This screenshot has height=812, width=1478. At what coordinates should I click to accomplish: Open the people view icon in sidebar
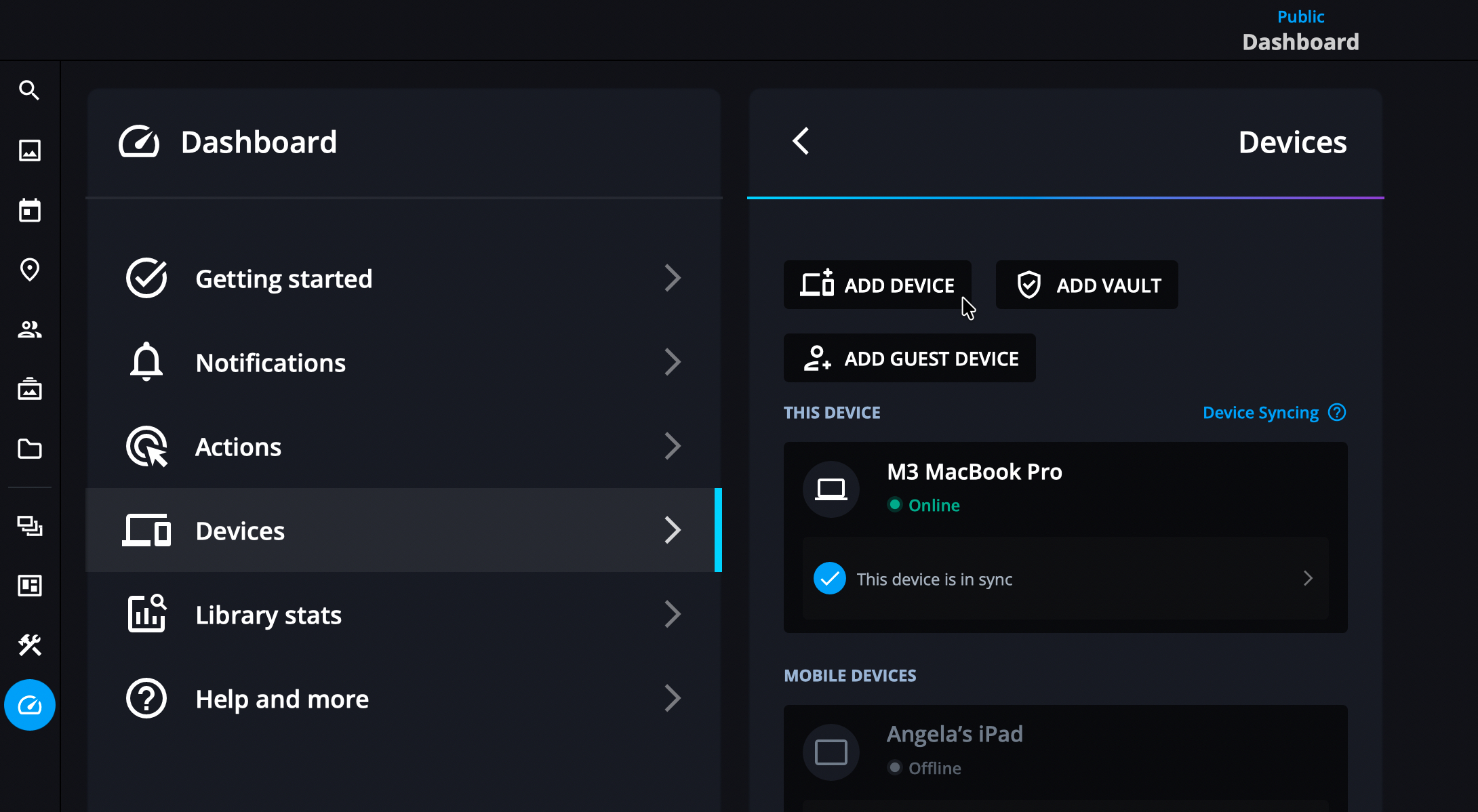[x=29, y=329]
